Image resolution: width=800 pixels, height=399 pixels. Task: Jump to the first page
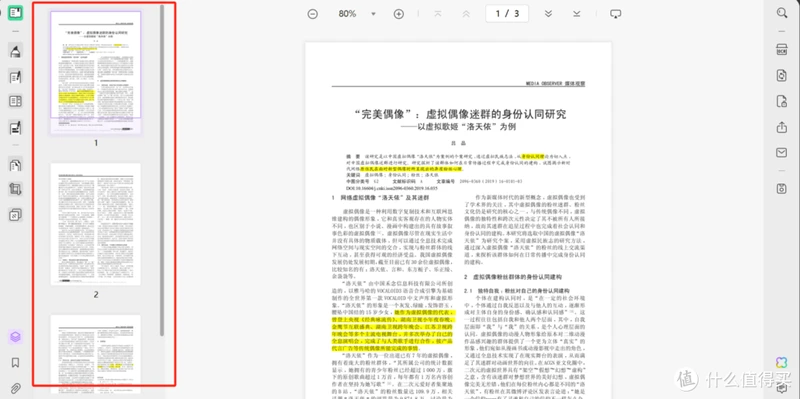(438, 14)
